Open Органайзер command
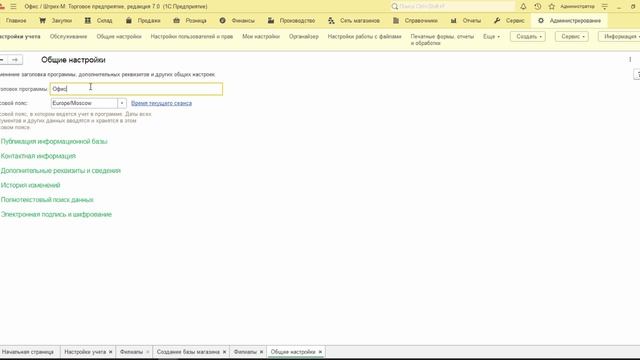 coord(304,37)
